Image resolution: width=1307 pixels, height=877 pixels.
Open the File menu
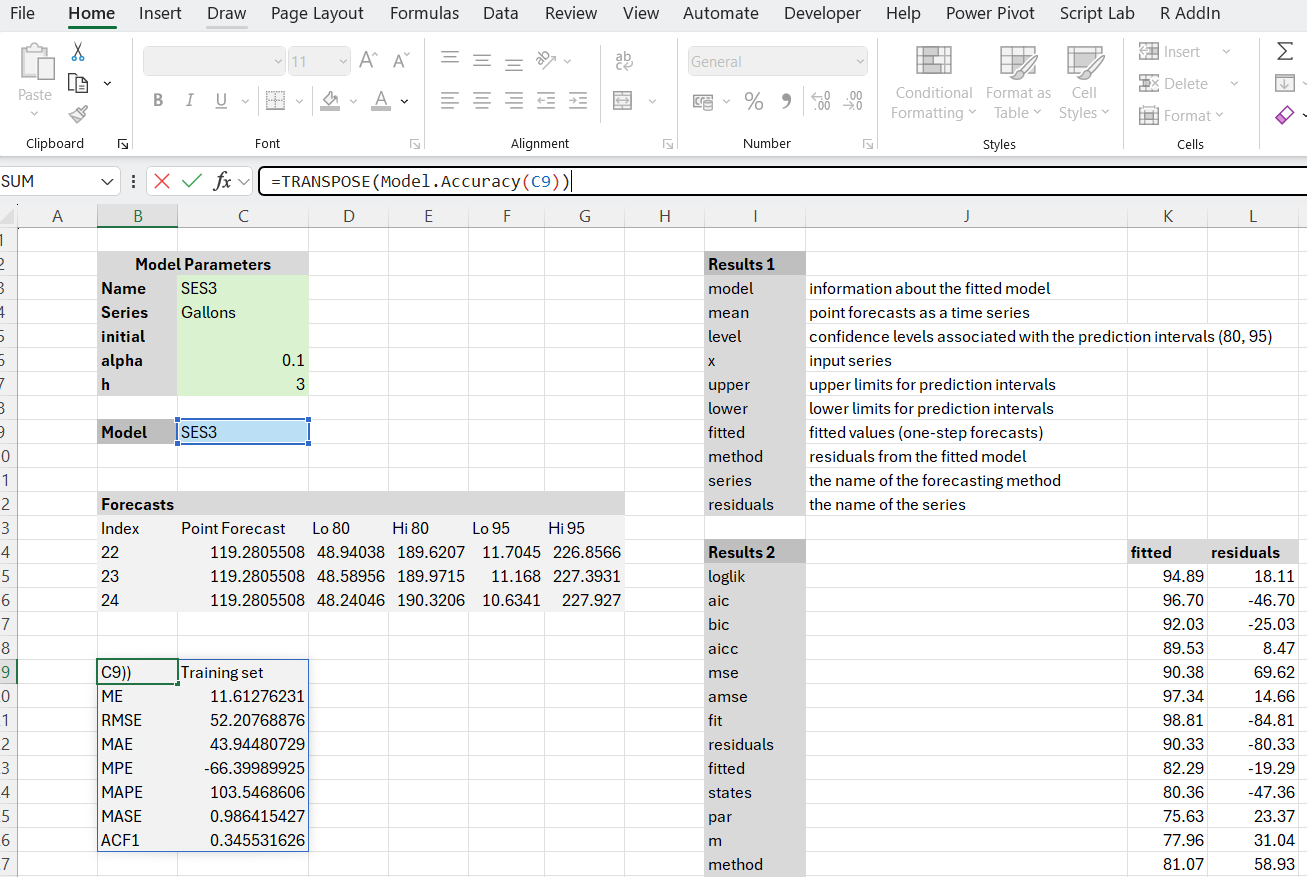(x=22, y=13)
